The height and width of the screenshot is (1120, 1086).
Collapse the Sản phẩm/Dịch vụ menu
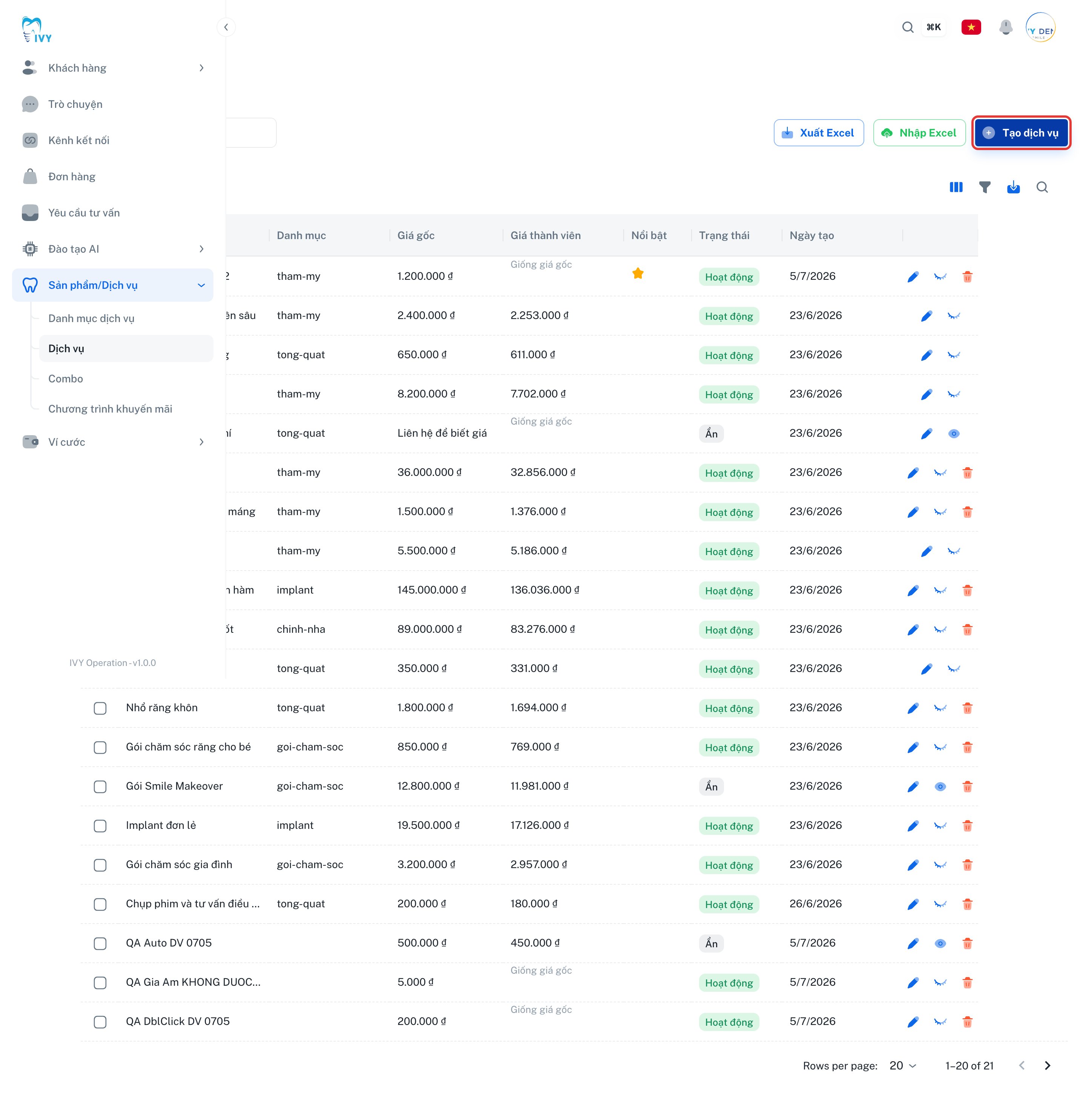pyautogui.click(x=112, y=285)
